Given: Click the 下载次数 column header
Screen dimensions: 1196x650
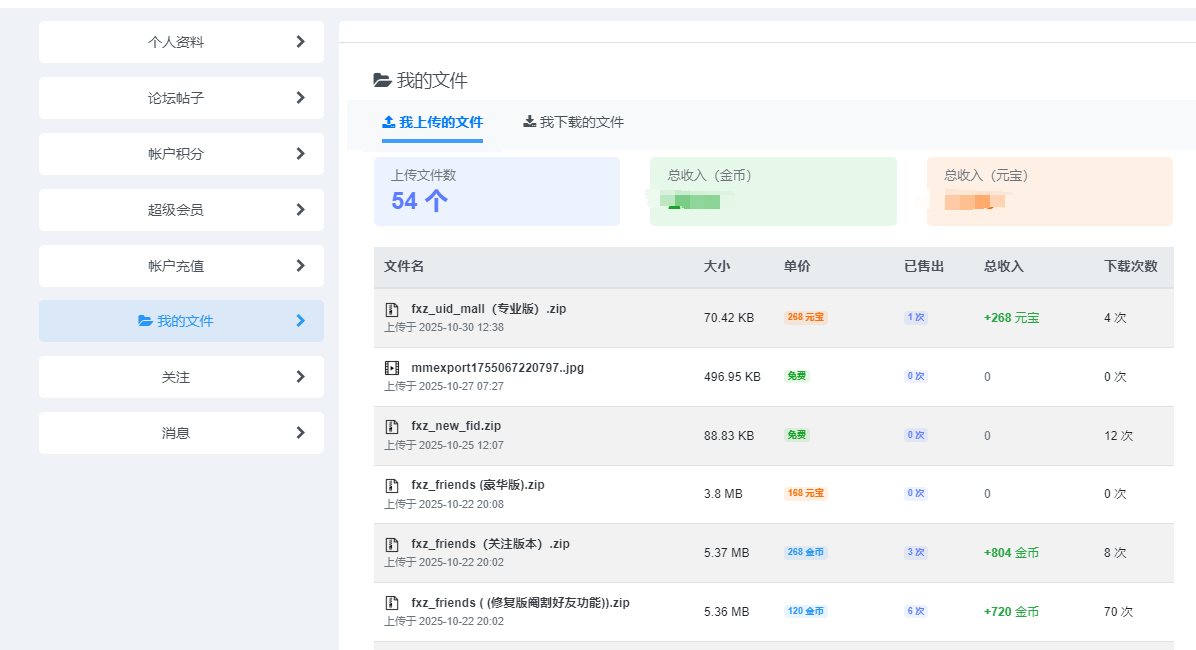Looking at the screenshot, I should coord(1130,267).
